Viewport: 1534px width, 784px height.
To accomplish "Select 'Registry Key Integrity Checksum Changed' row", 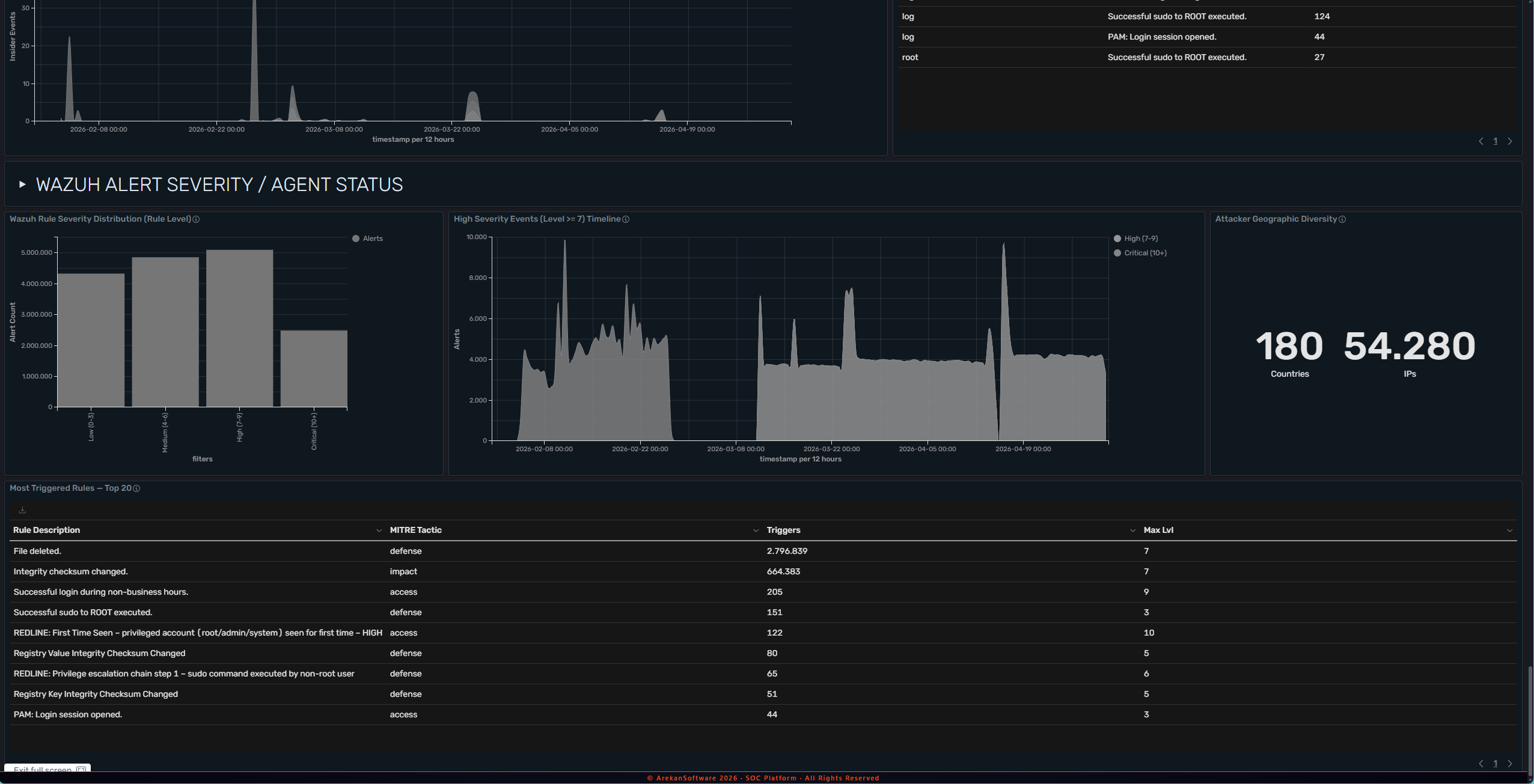I will (x=763, y=694).
